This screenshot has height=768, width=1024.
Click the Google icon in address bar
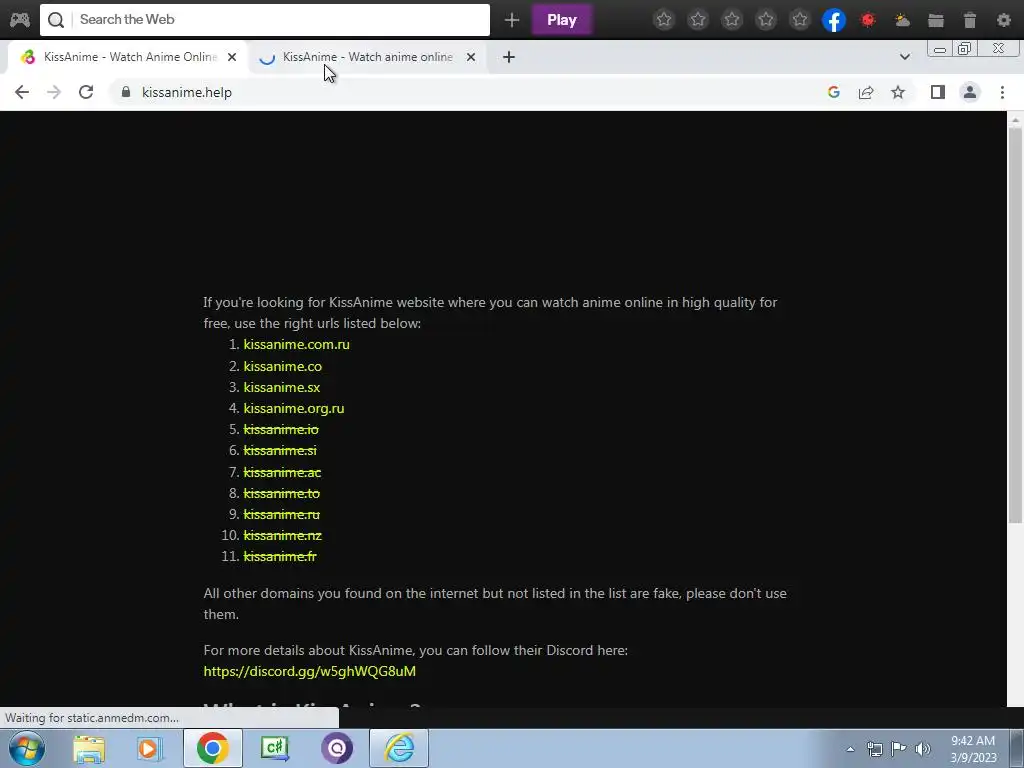(x=833, y=93)
